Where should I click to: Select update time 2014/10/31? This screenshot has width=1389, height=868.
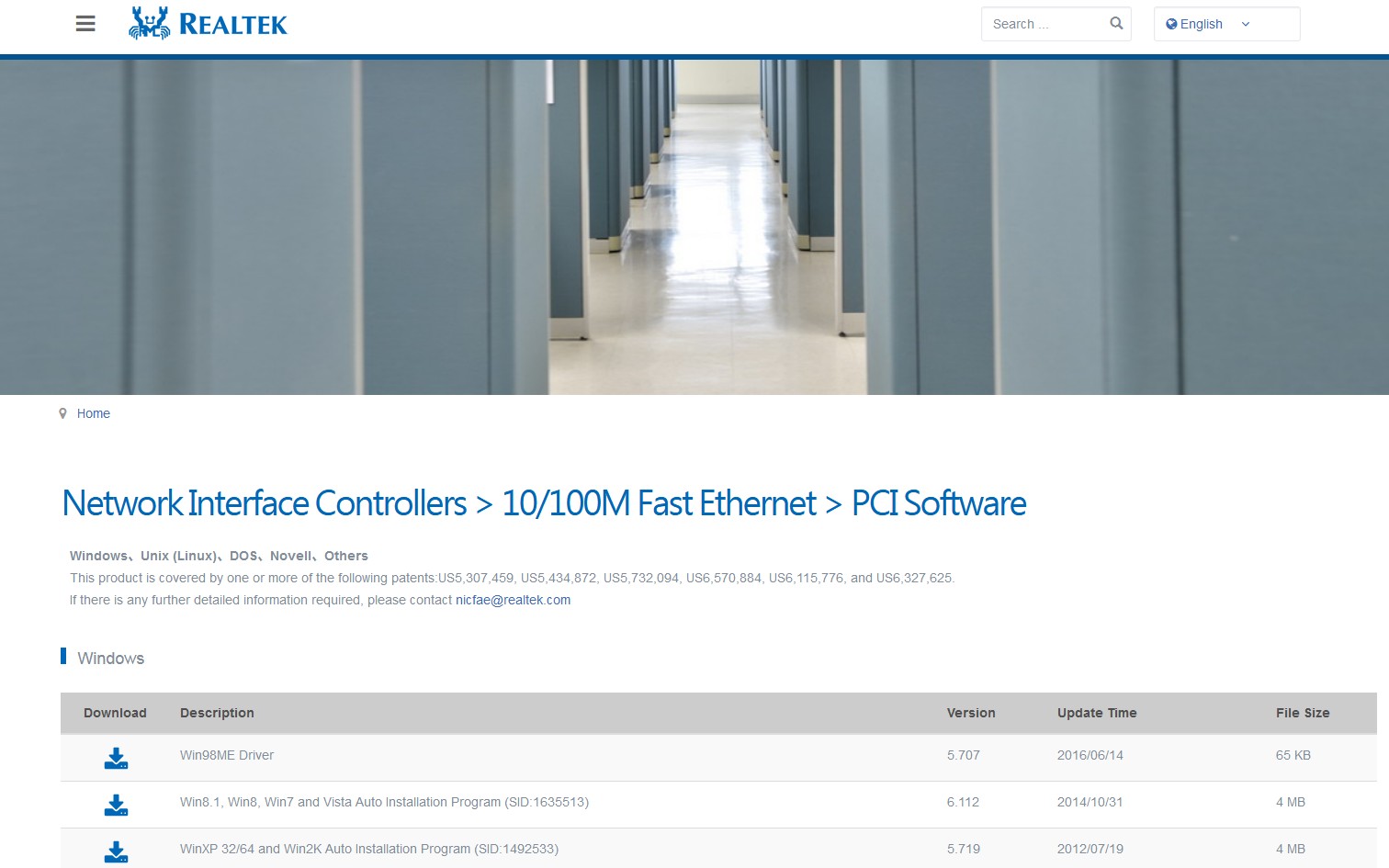(x=1090, y=802)
